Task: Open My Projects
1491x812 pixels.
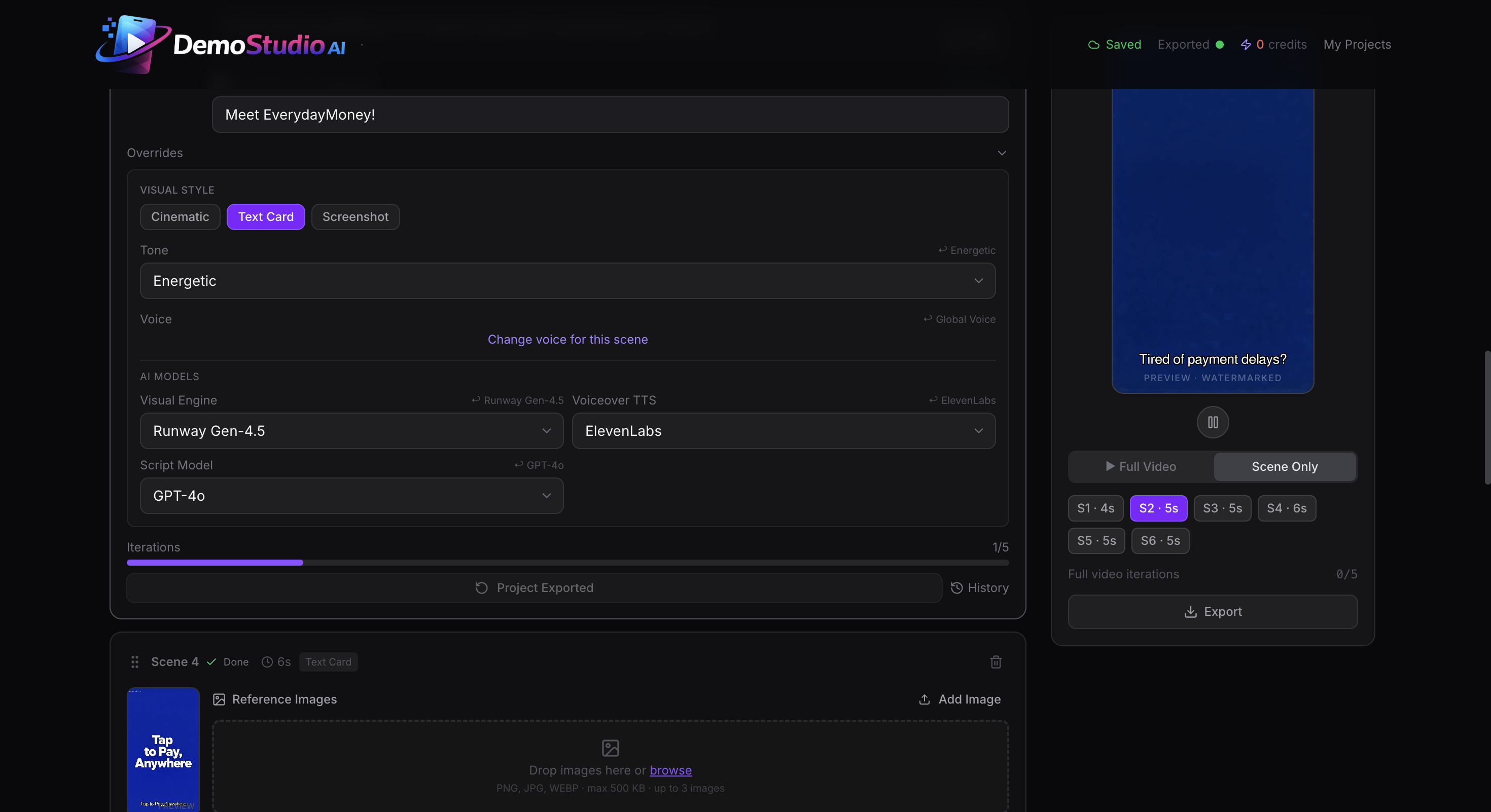Action: click(1357, 44)
